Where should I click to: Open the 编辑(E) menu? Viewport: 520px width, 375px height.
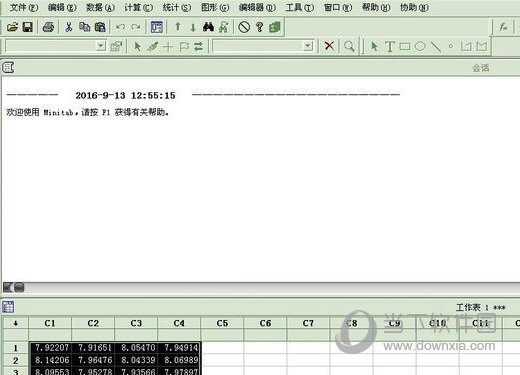tap(62, 7)
